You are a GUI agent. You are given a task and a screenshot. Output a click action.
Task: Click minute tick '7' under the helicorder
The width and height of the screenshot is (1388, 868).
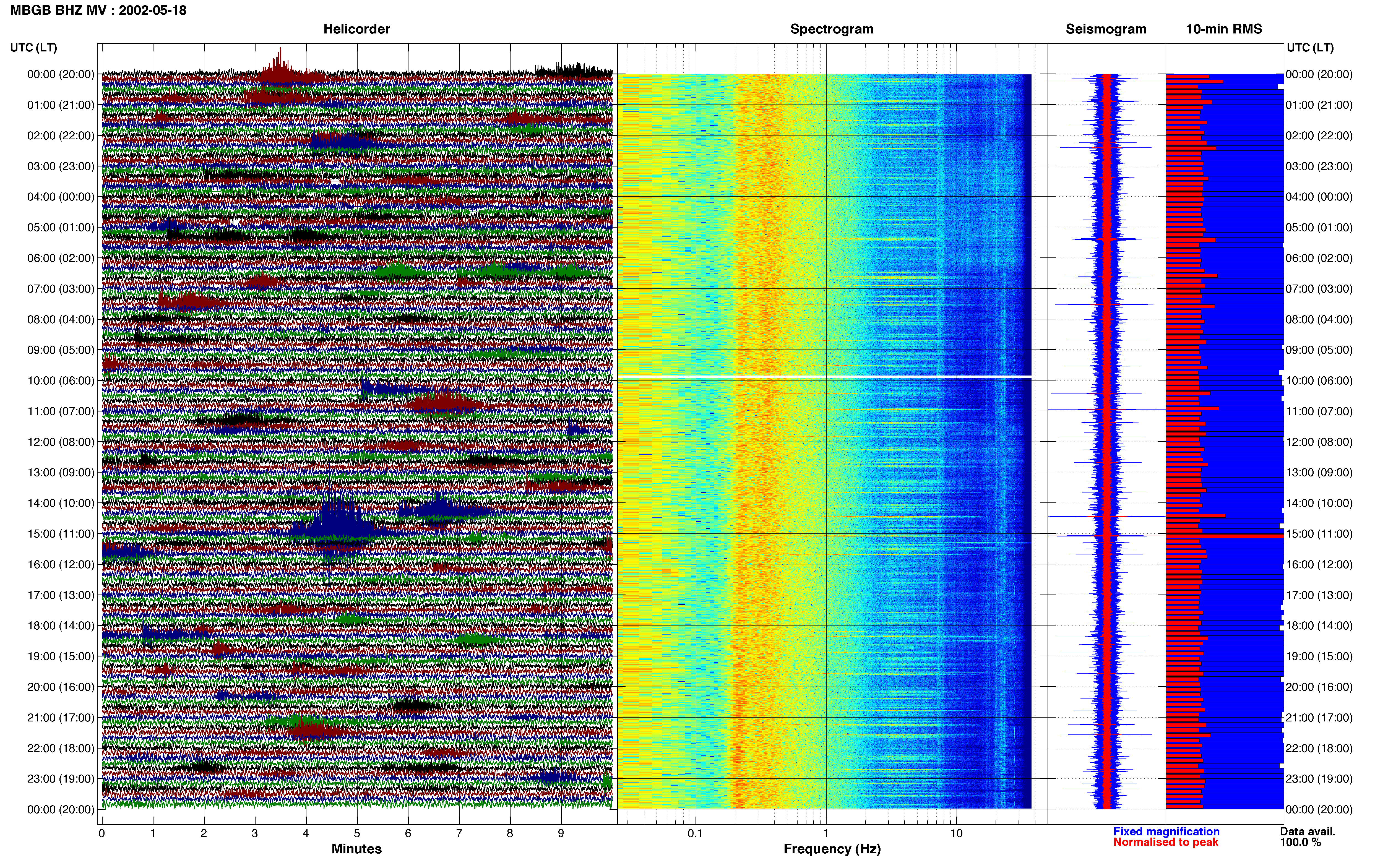point(459,833)
